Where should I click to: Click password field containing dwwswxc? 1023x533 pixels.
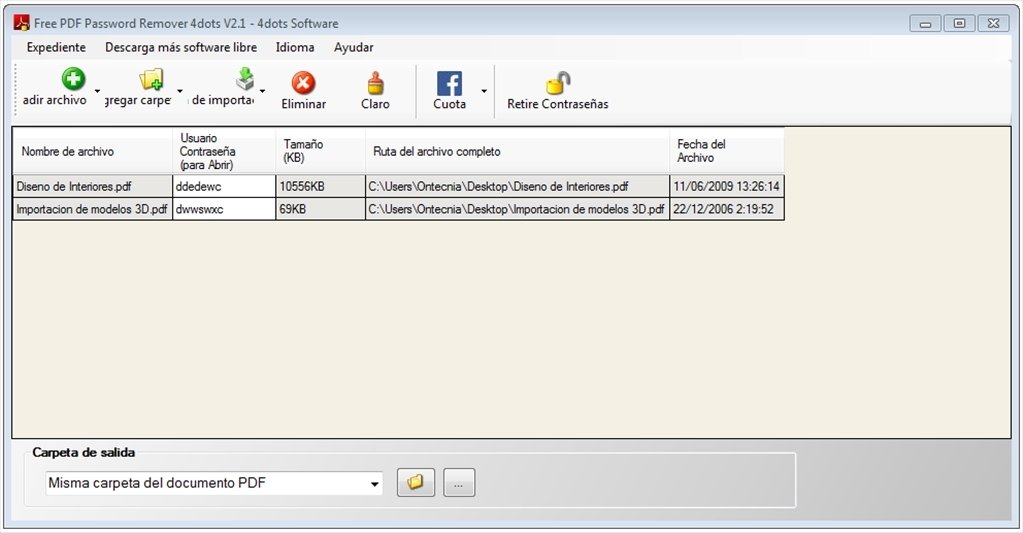pyautogui.click(x=224, y=209)
